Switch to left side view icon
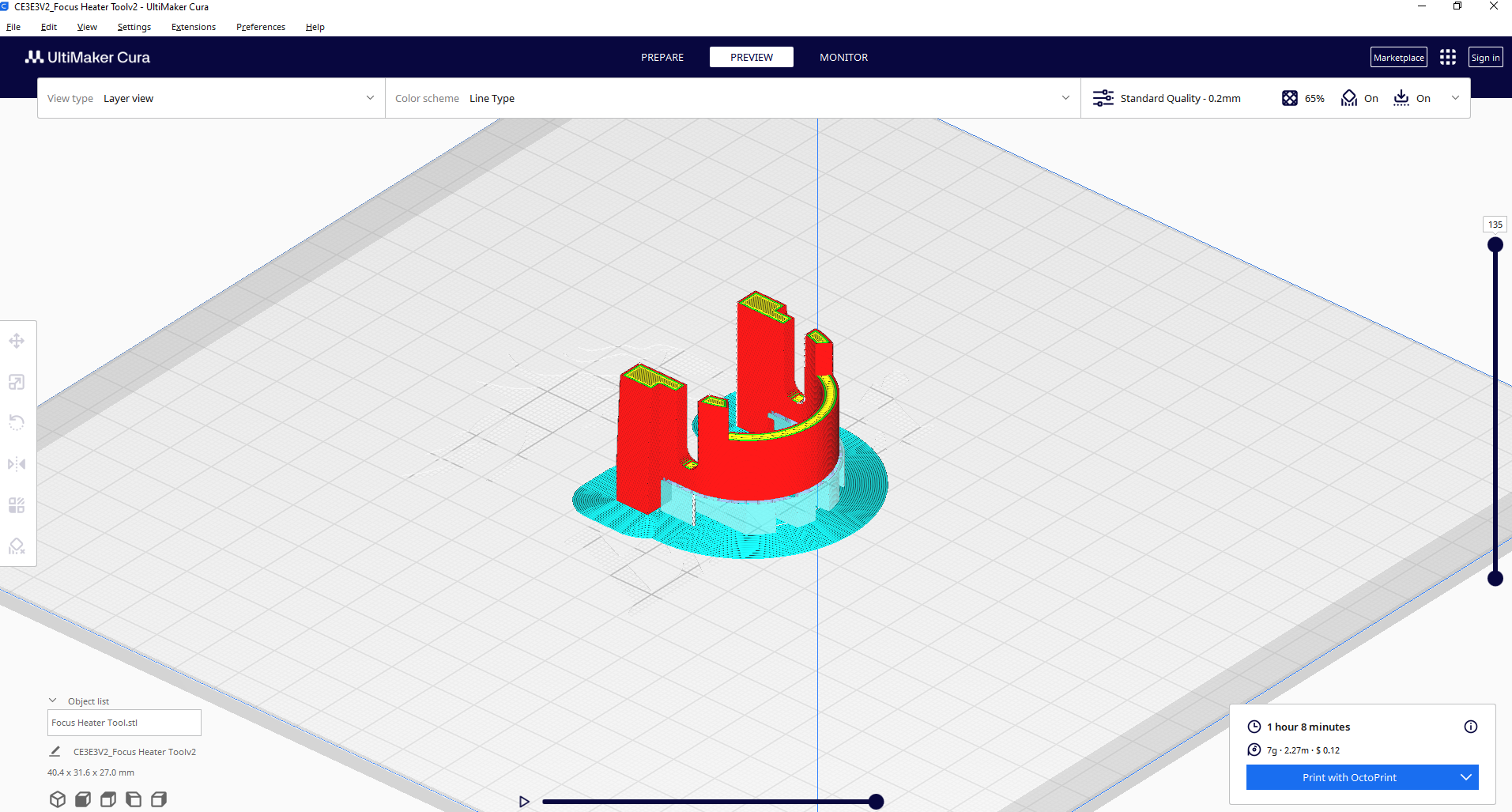Image resolution: width=1512 pixels, height=812 pixels. [x=134, y=799]
